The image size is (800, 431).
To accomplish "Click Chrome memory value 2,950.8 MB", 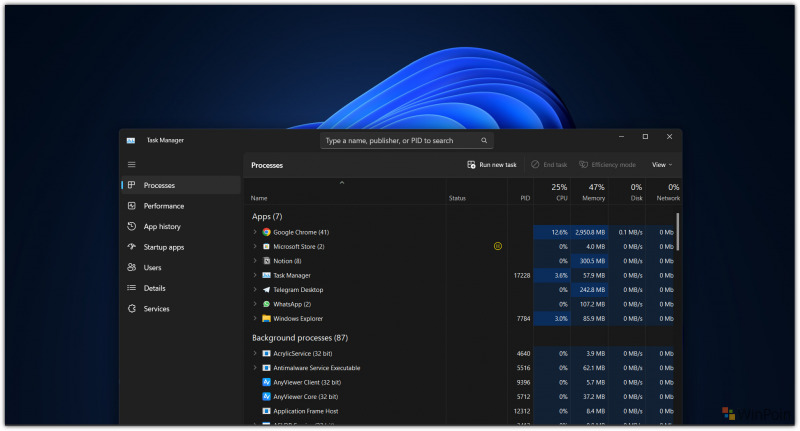I will pyautogui.click(x=590, y=232).
